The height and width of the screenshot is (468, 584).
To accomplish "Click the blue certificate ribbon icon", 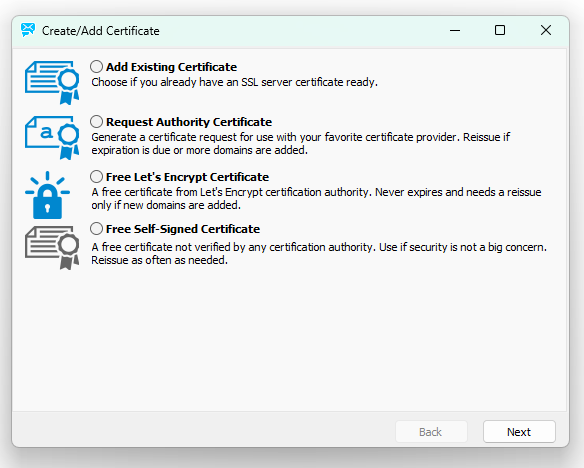I will pyautogui.click(x=52, y=83).
